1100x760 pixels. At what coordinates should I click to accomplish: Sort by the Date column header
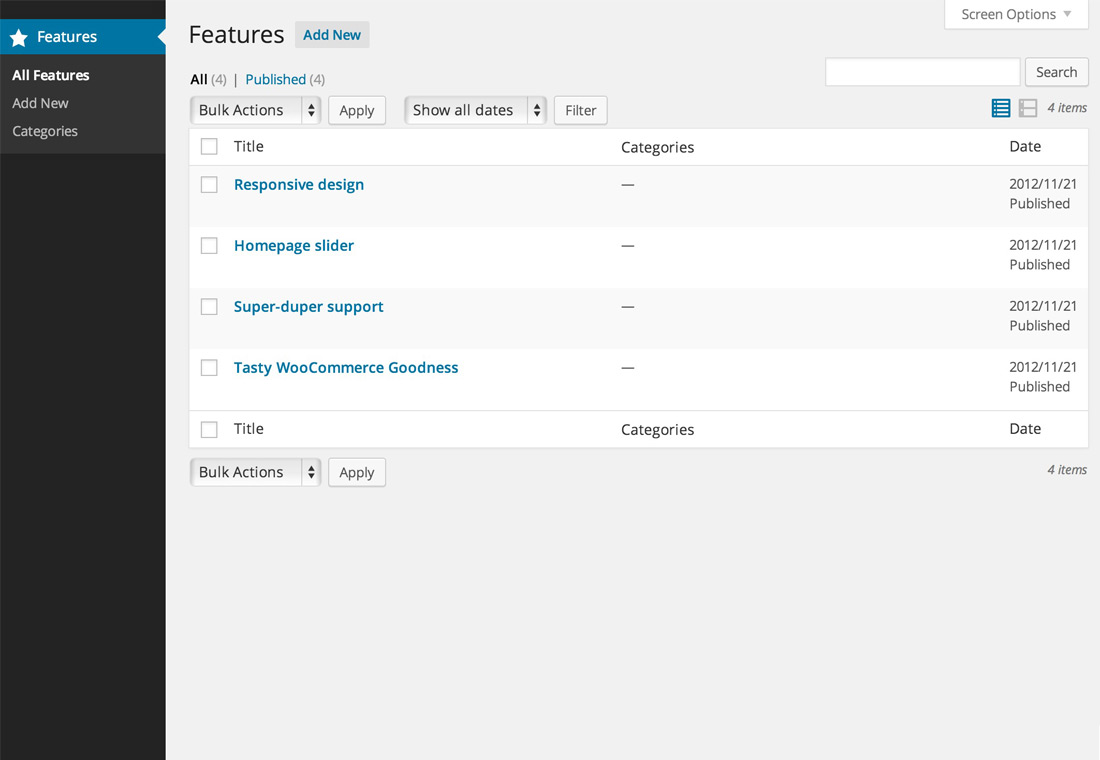tap(1025, 146)
